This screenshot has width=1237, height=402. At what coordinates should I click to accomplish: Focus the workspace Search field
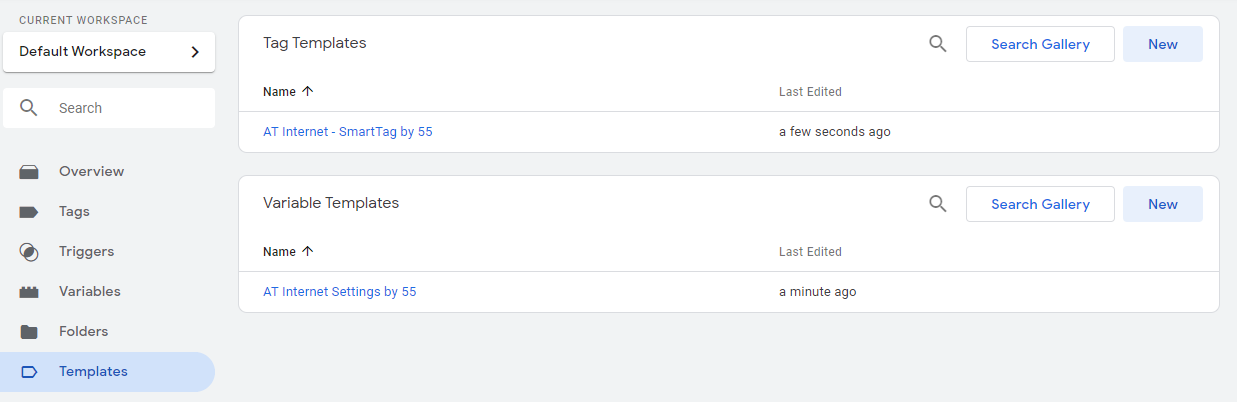120,108
